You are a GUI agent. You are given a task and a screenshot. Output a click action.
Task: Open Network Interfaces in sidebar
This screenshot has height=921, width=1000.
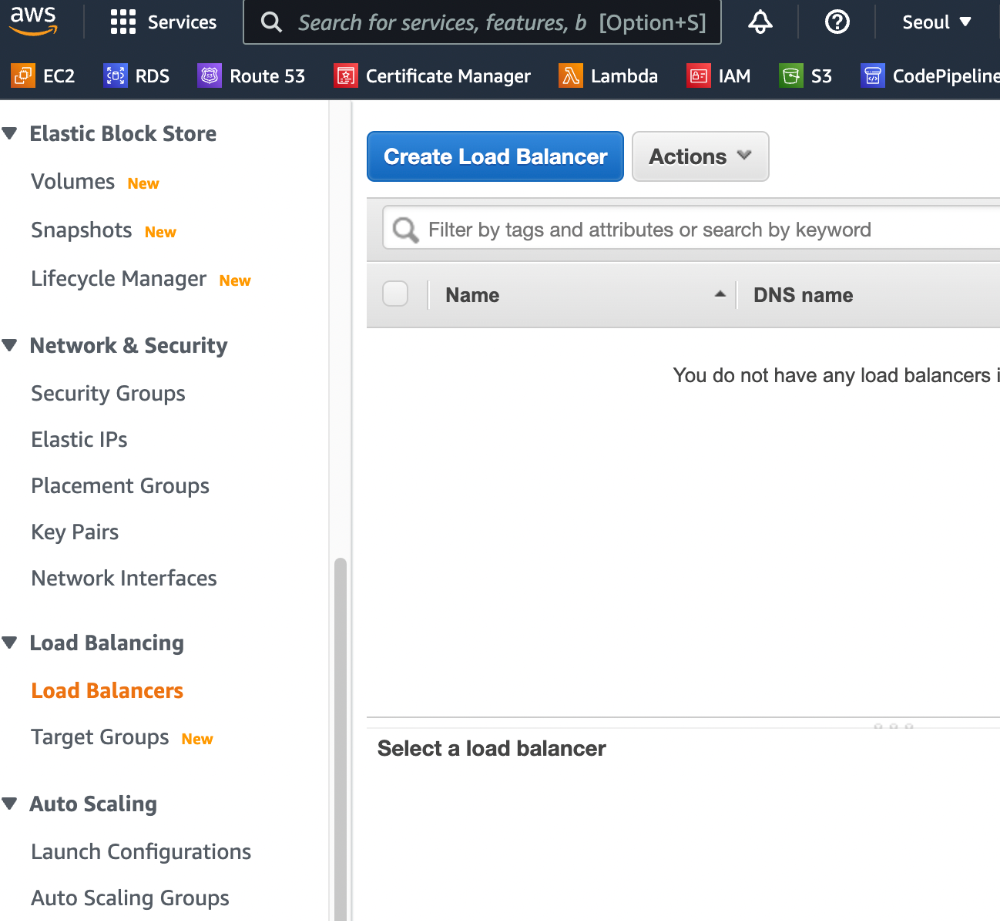coord(124,578)
